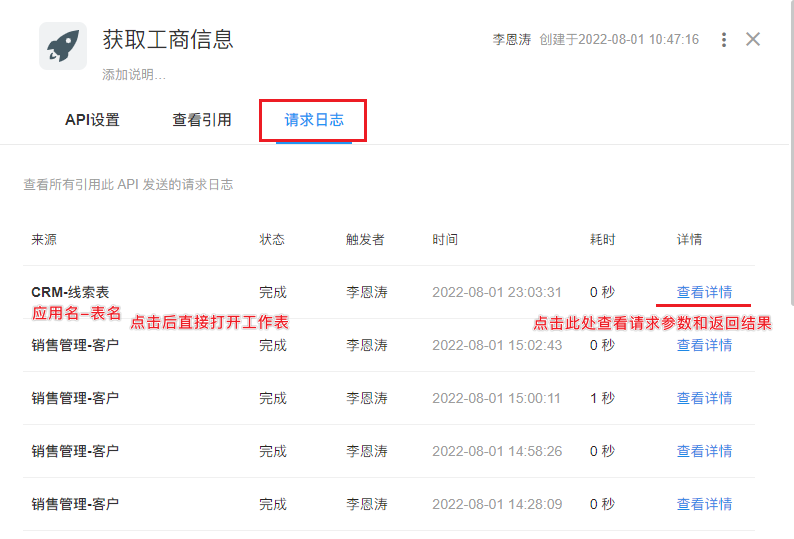Image resolution: width=794 pixels, height=539 pixels.
Task: View details for the 14:28:09 request
Action: coord(704,504)
